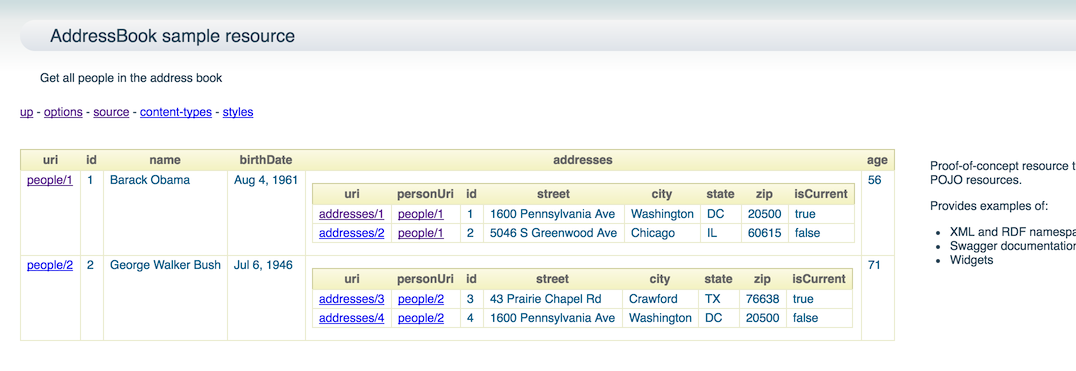The height and width of the screenshot is (371, 1076).
Task: Open the people/1 link in the outer uri column
Action: point(49,180)
